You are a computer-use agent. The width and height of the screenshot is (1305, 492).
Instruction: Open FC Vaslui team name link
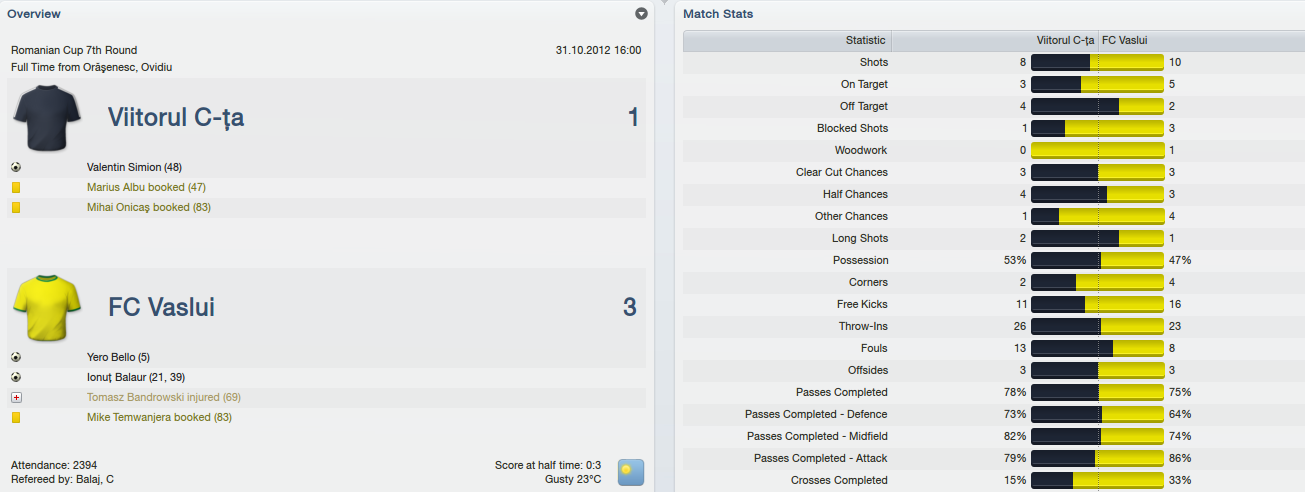pos(161,307)
